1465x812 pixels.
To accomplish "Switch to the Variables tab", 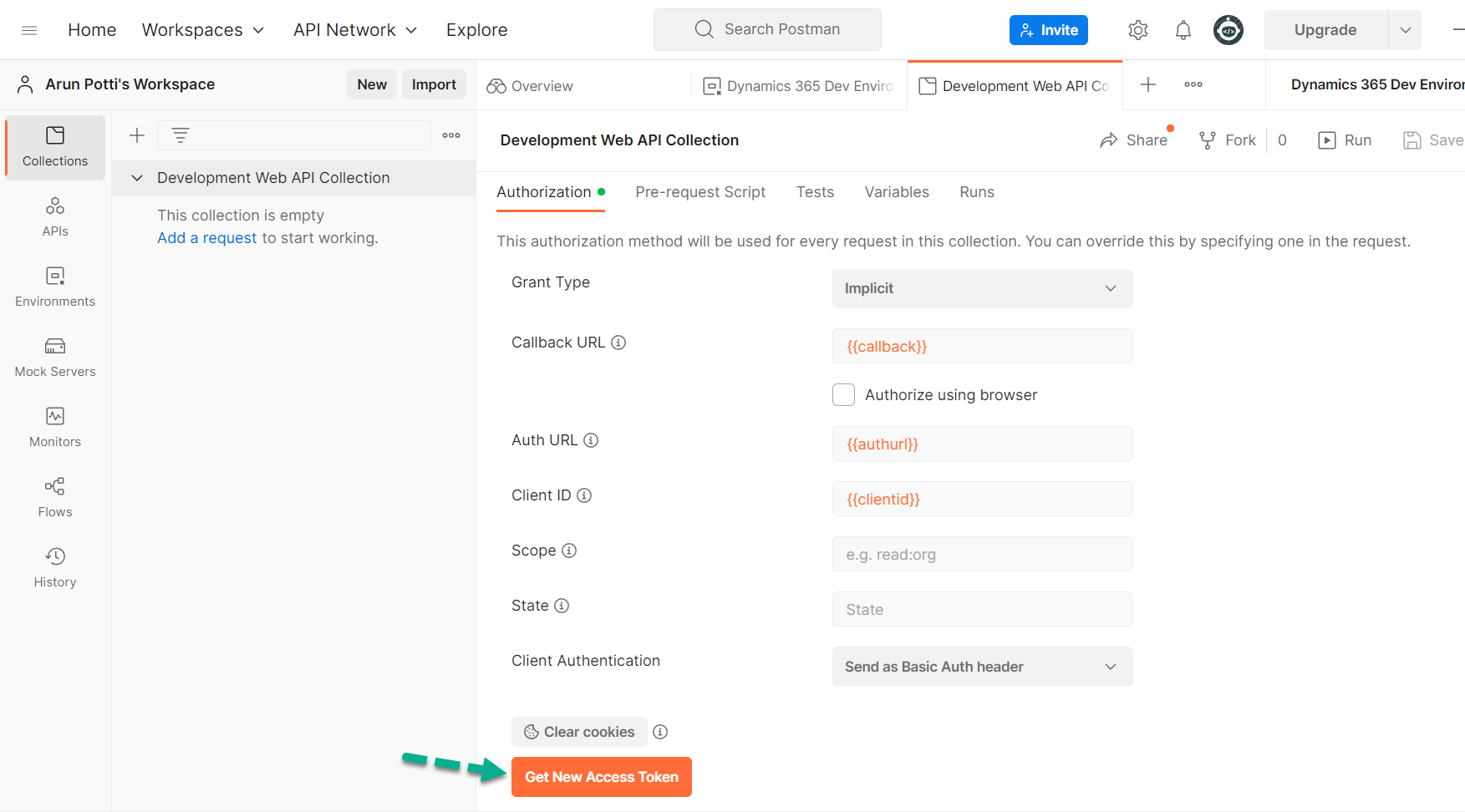I will click(896, 191).
